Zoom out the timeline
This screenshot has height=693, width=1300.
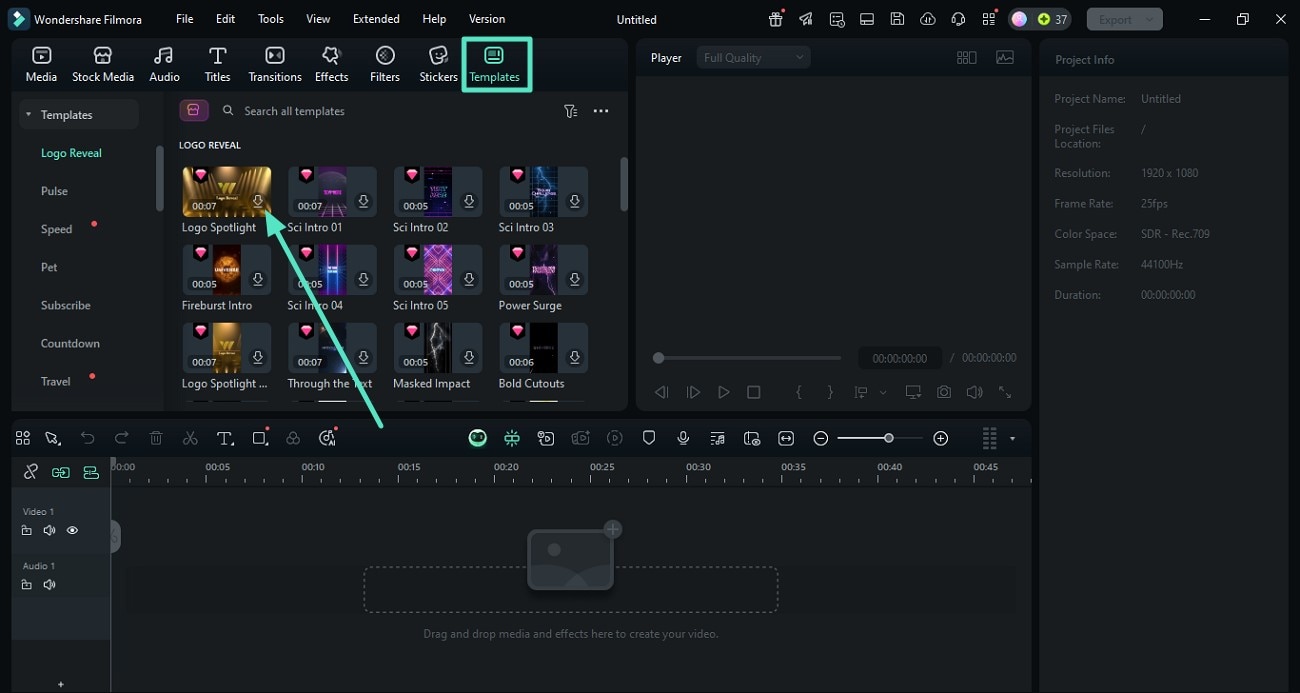[821, 438]
